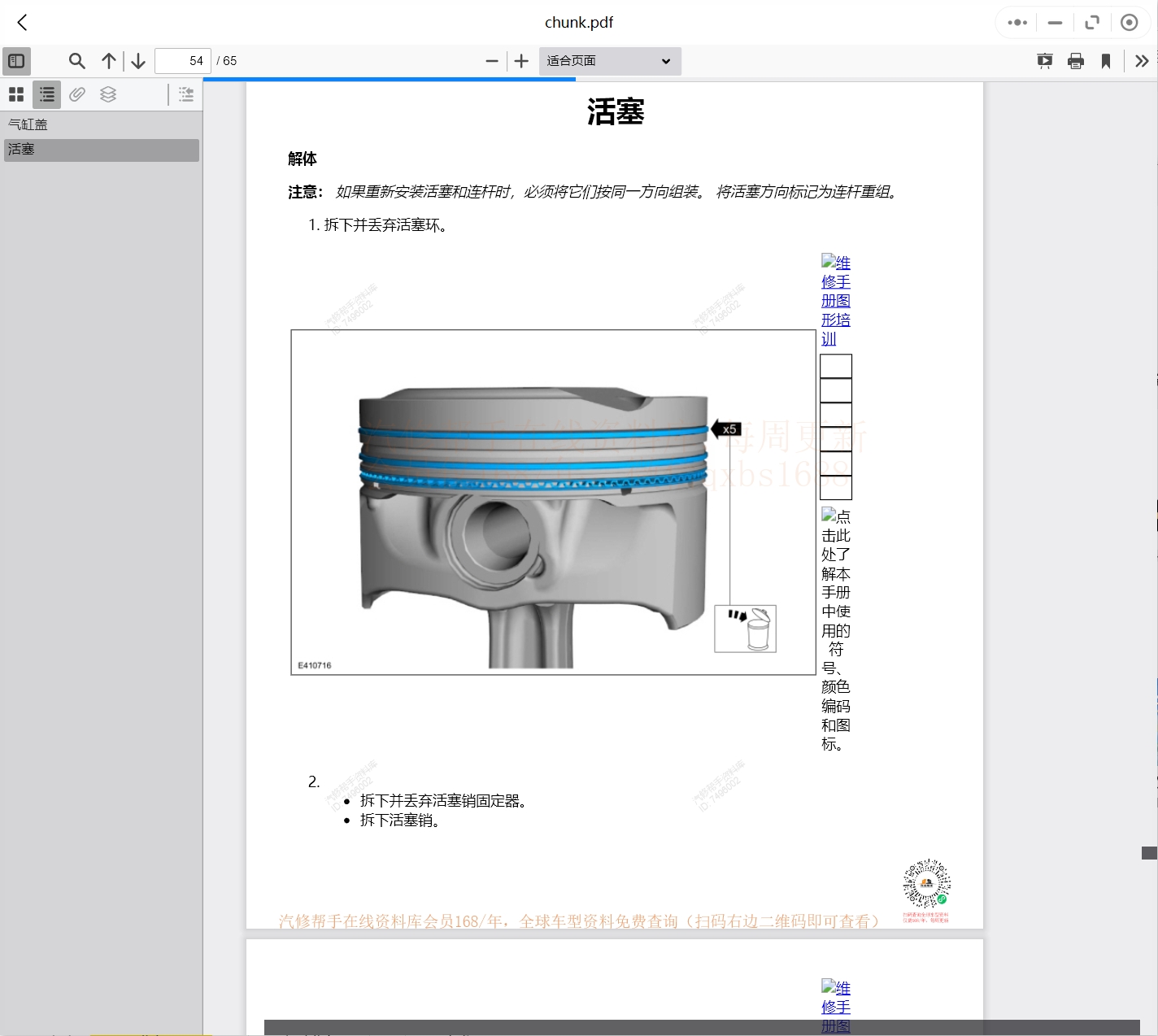Open the more options menu
1158x1036 pixels.
pos(1017,22)
